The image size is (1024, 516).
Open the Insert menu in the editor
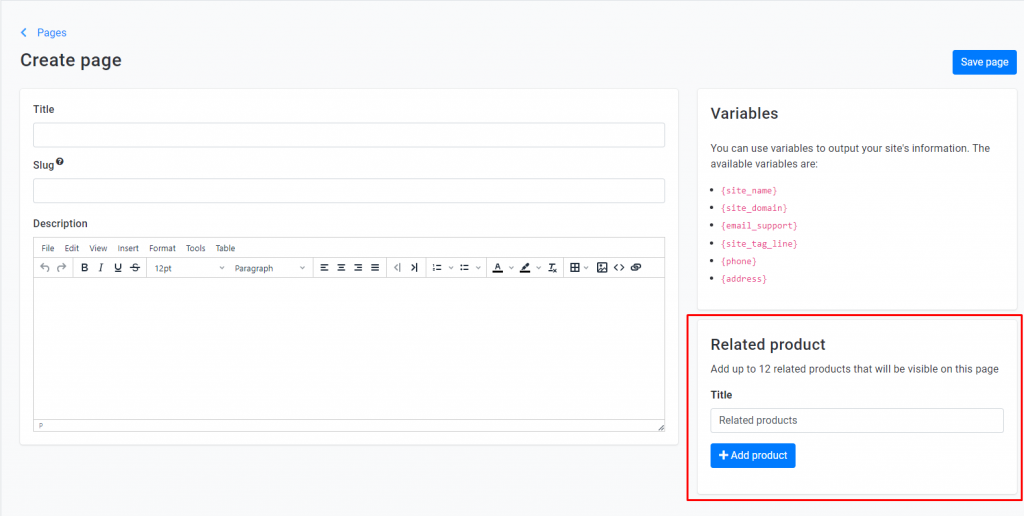coord(128,248)
